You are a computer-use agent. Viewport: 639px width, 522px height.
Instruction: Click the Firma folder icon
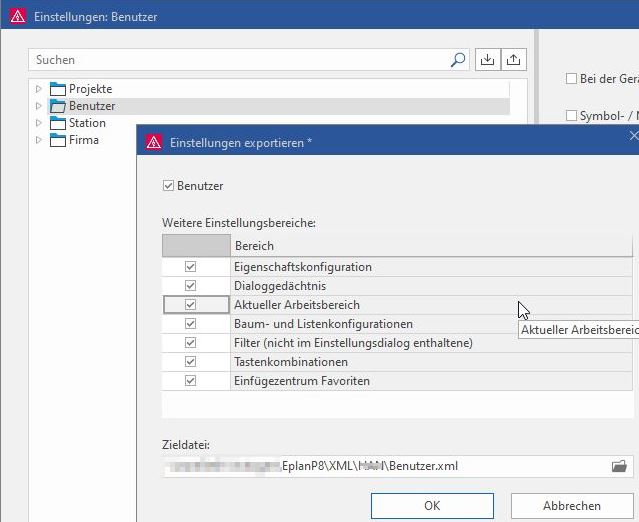pos(57,140)
